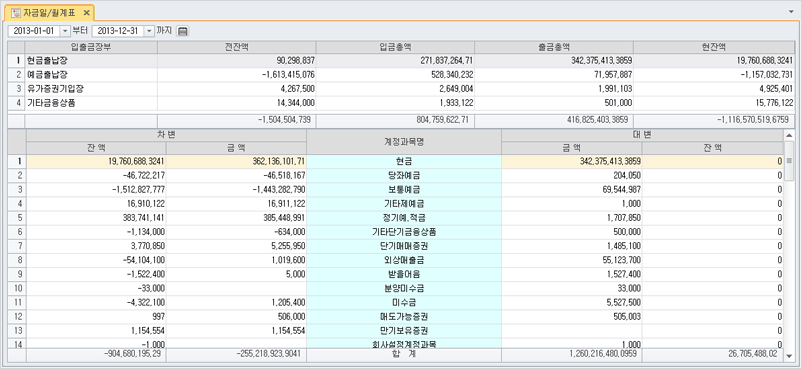
Task: Click the 합 계 total label
Action: 404,355
